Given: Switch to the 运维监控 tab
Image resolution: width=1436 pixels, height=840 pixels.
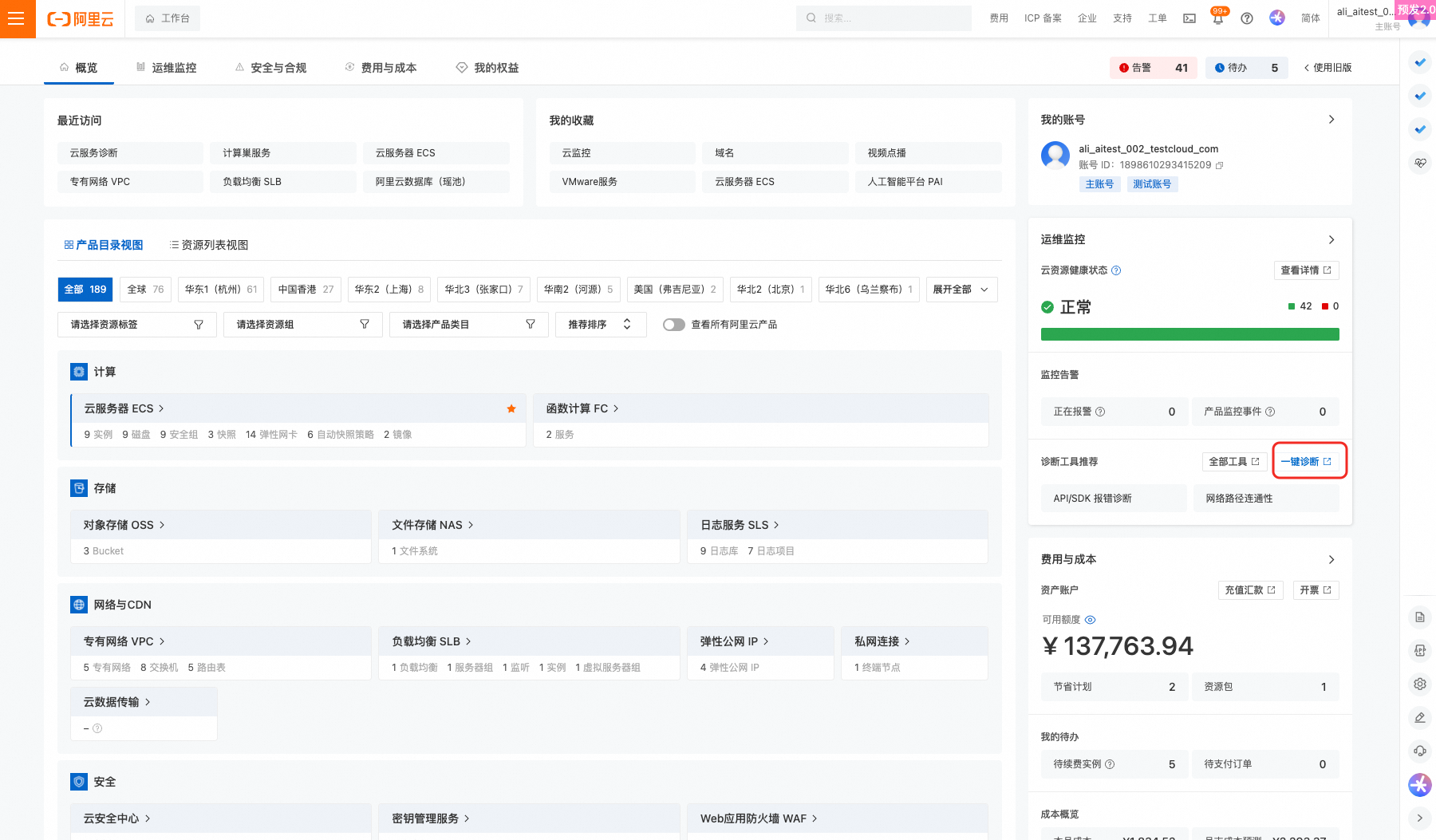Looking at the screenshot, I should coord(166,68).
